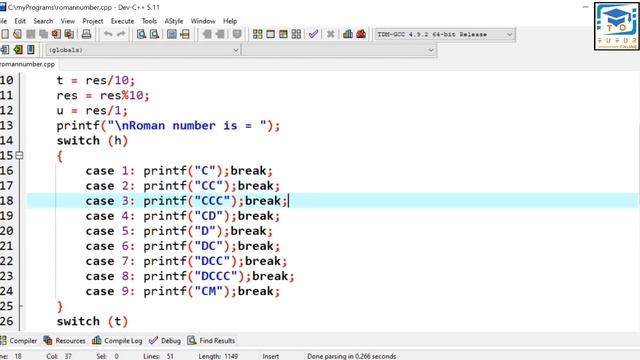Delete profiling information red icon
Image resolution: width=640 pixels, height=360 pixels.
click(x=361, y=34)
